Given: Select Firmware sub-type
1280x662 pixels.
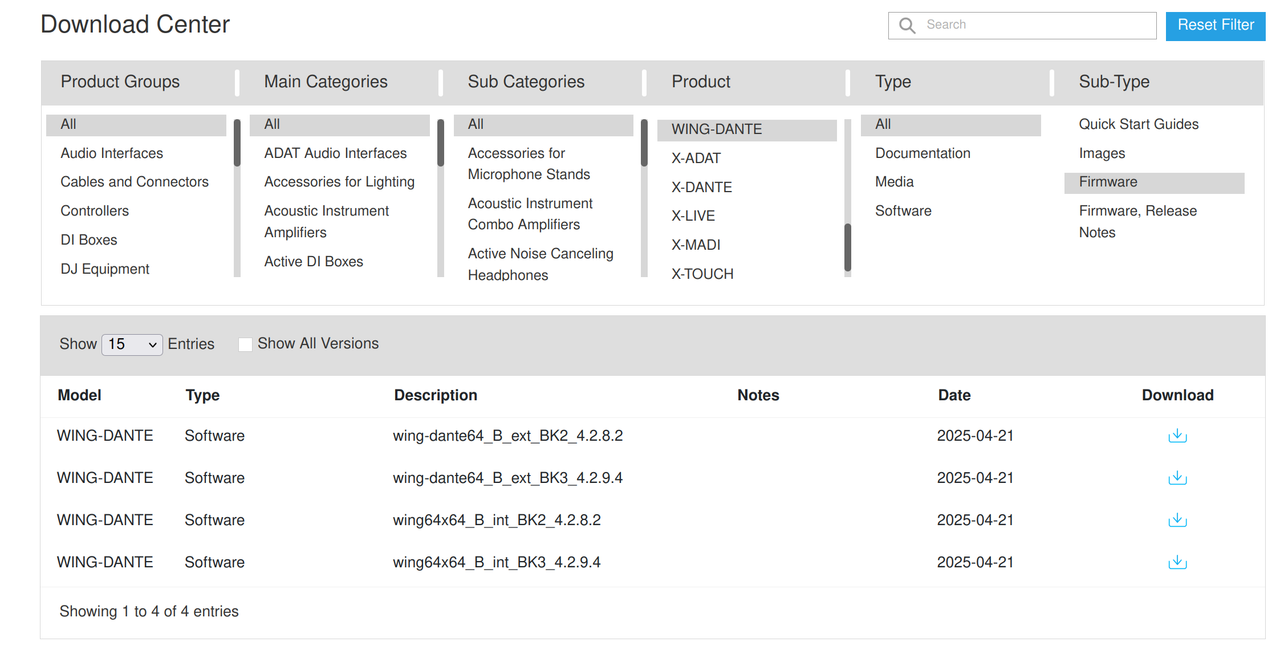Looking at the screenshot, I should pyautogui.click(x=1155, y=183).
